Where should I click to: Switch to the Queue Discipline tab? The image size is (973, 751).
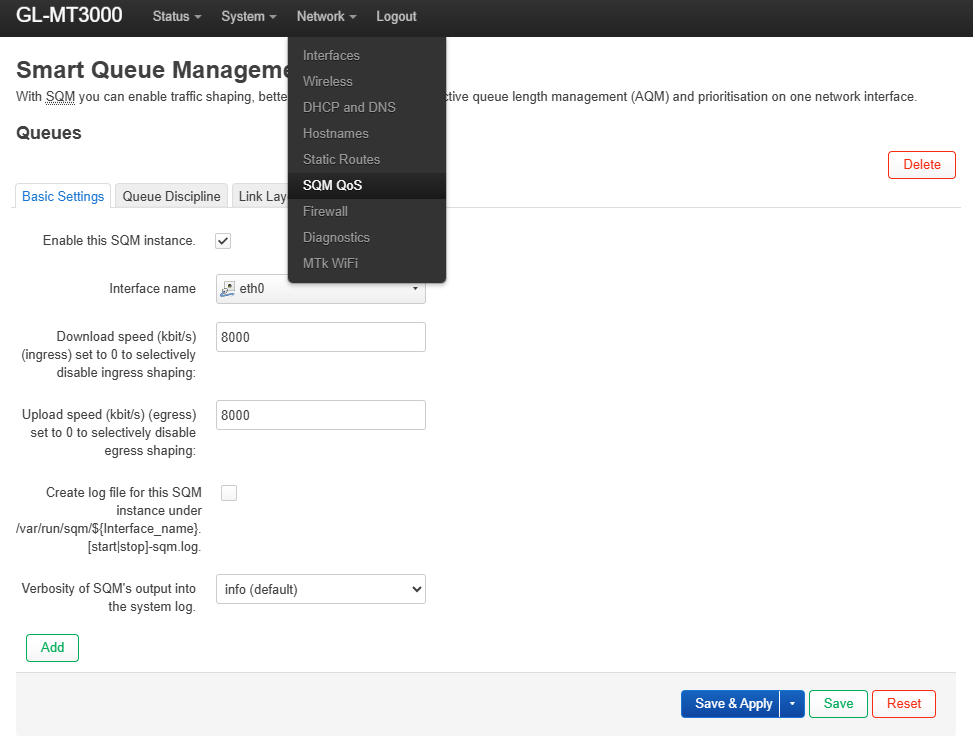[x=170, y=195]
